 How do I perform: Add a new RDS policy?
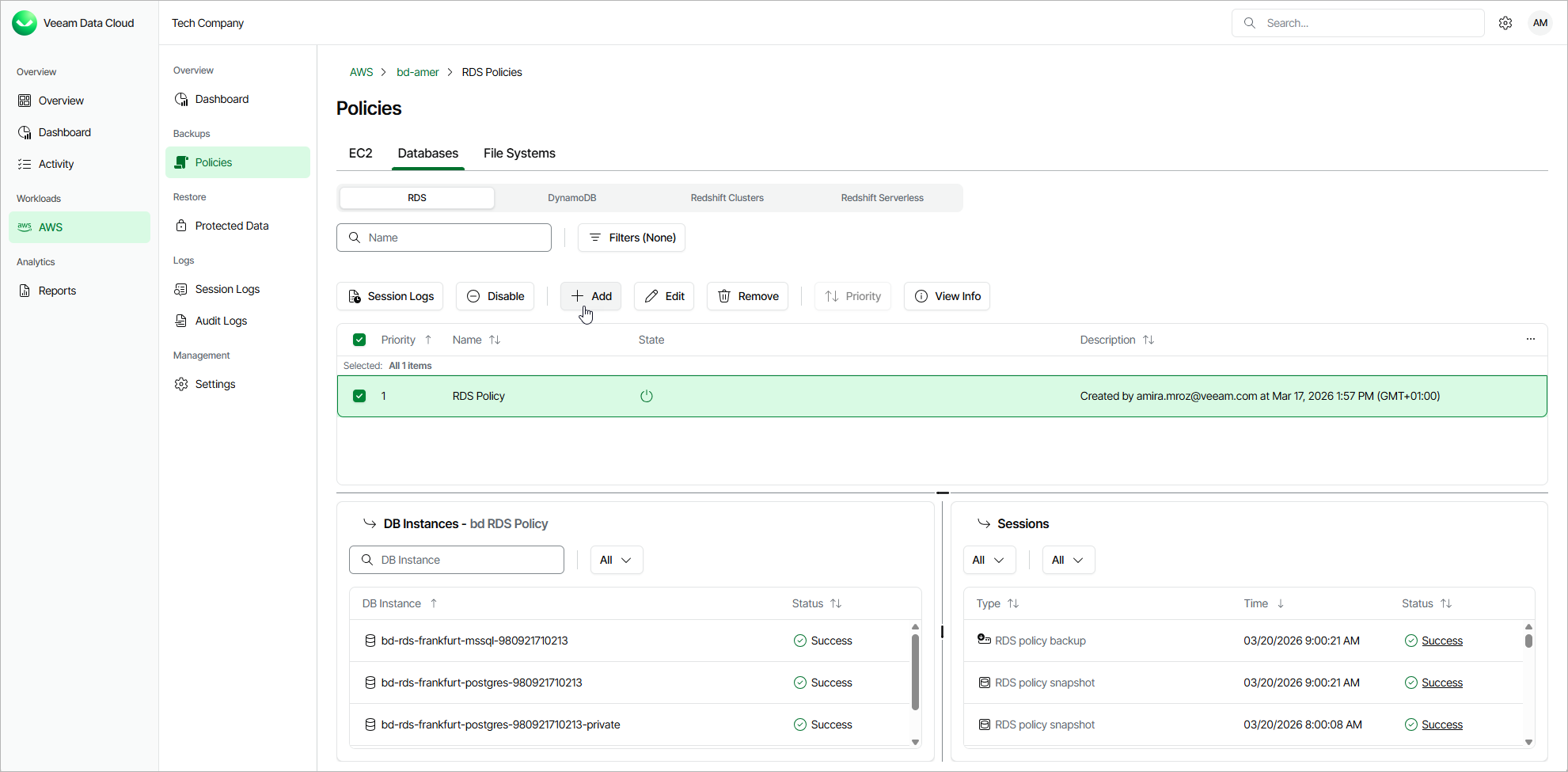(x=591, y=296)
